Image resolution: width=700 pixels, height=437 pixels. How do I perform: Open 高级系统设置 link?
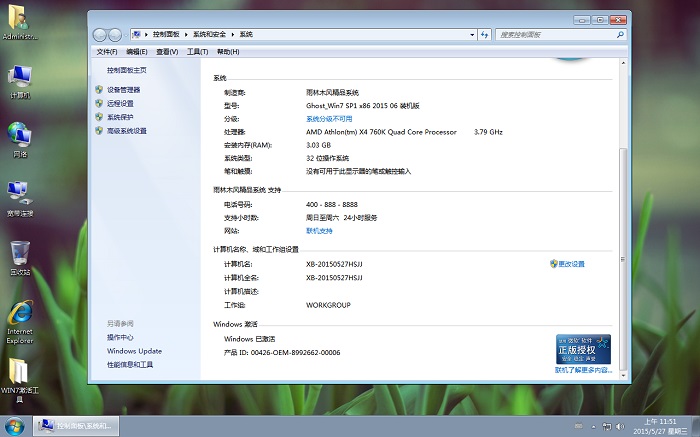click(x=126, y=131)
